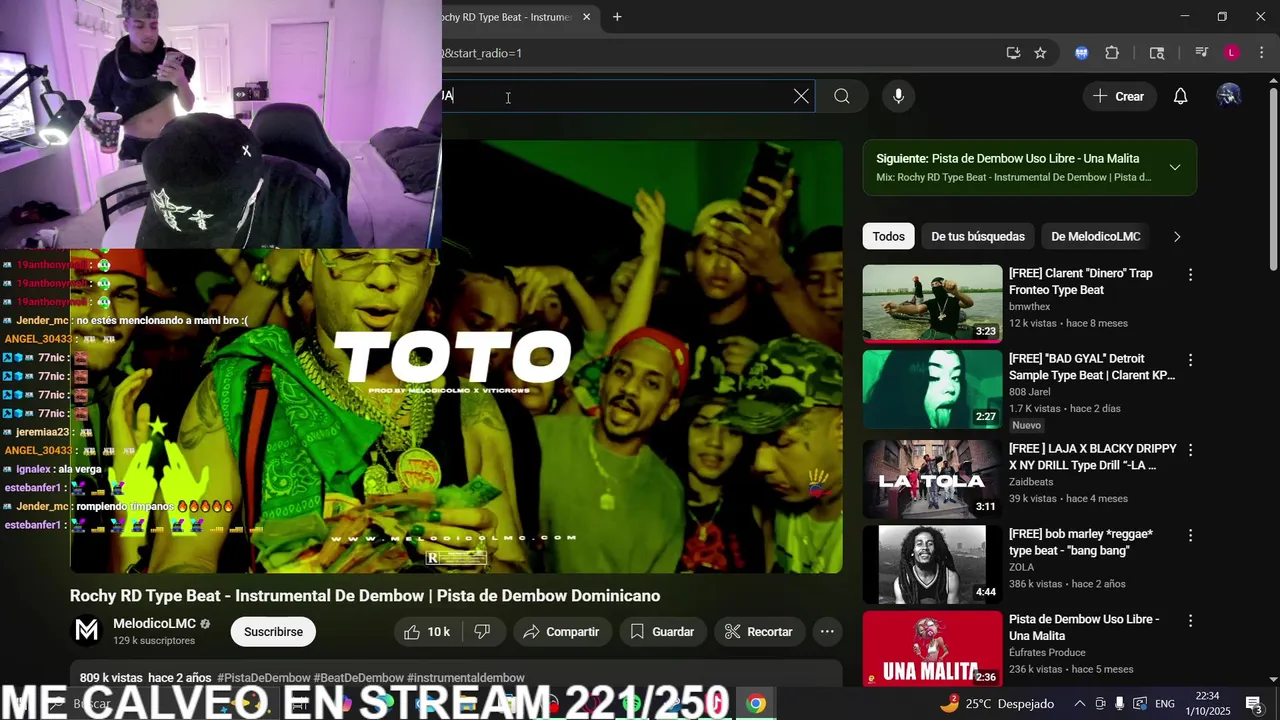The height and width of the screenshot is (720, 1280).
Task: Clear the YouTube search box with X
Action: click(801, 96)
